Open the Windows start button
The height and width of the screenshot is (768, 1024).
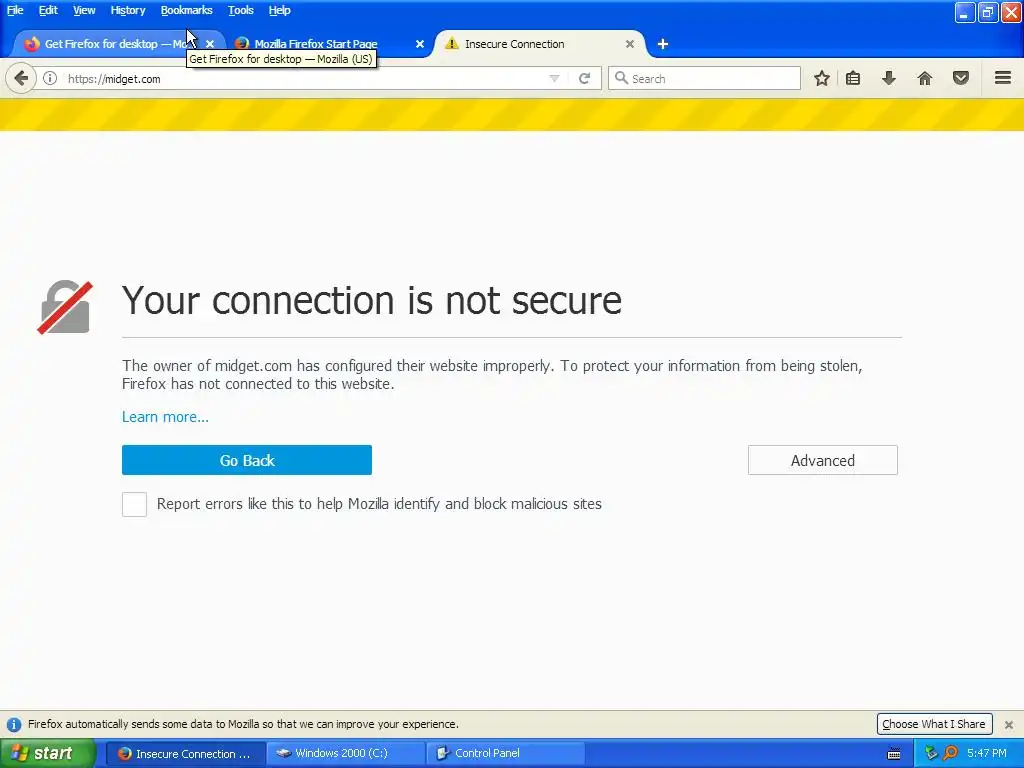48,754
